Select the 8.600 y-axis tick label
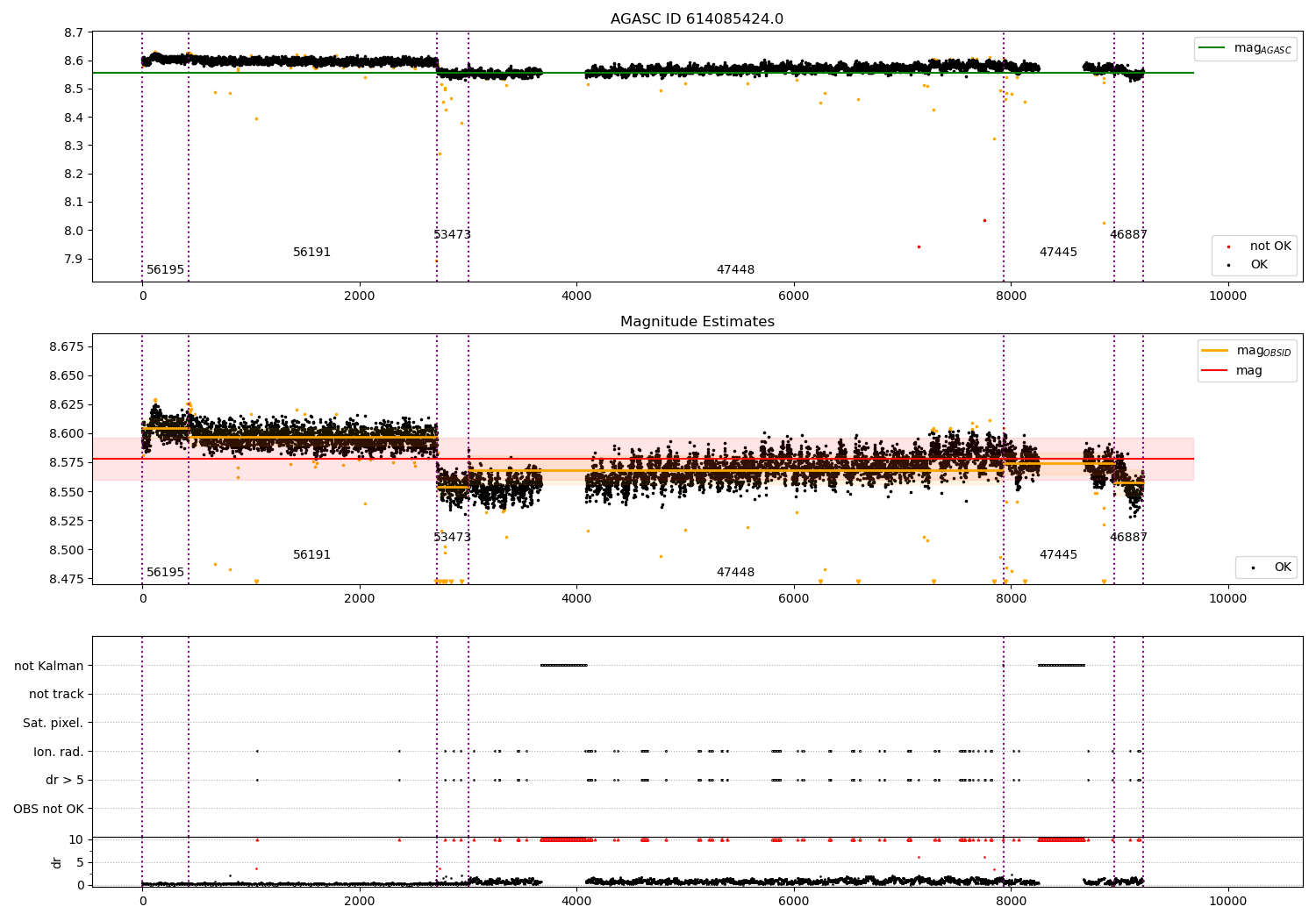The width and height of the screenshot is (1316, 921). click(x=67, y=433)
